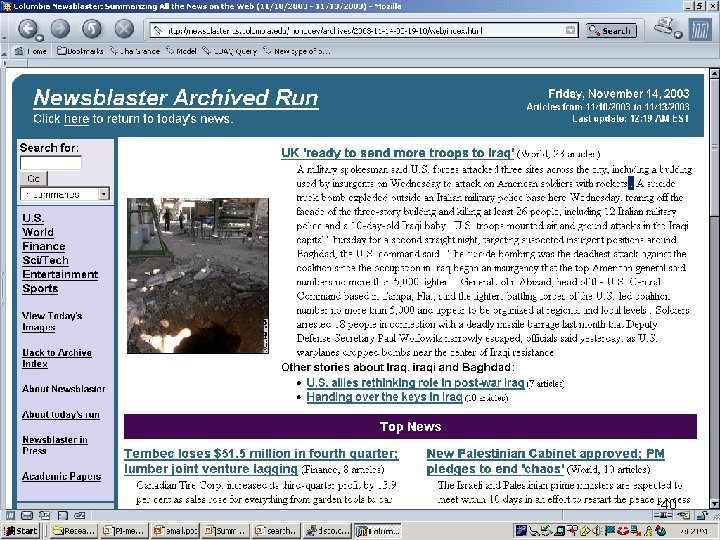The height and width of the screenshot is (540, 720).
Task: Open the Model bookmark
Action: pos(181,51)
